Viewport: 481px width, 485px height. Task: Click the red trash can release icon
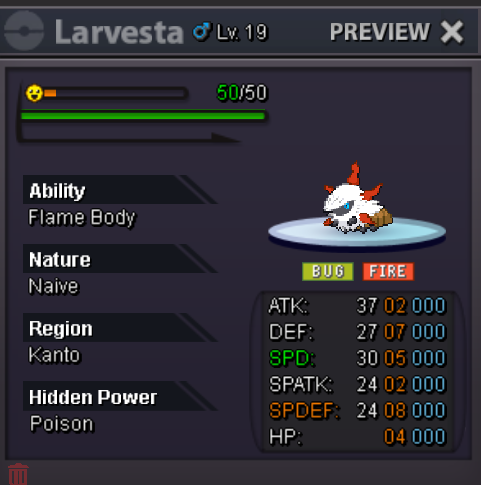click(x=18, y=474)
